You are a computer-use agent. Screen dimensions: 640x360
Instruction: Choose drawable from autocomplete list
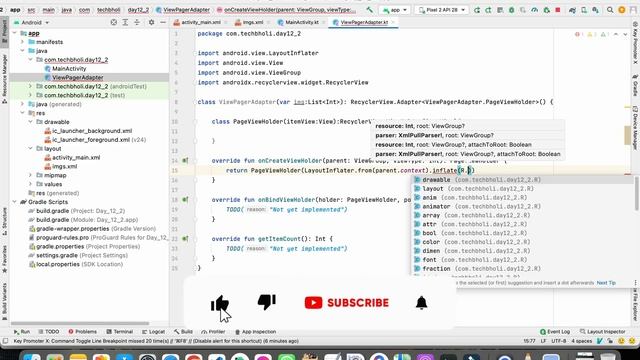[523, 180]
